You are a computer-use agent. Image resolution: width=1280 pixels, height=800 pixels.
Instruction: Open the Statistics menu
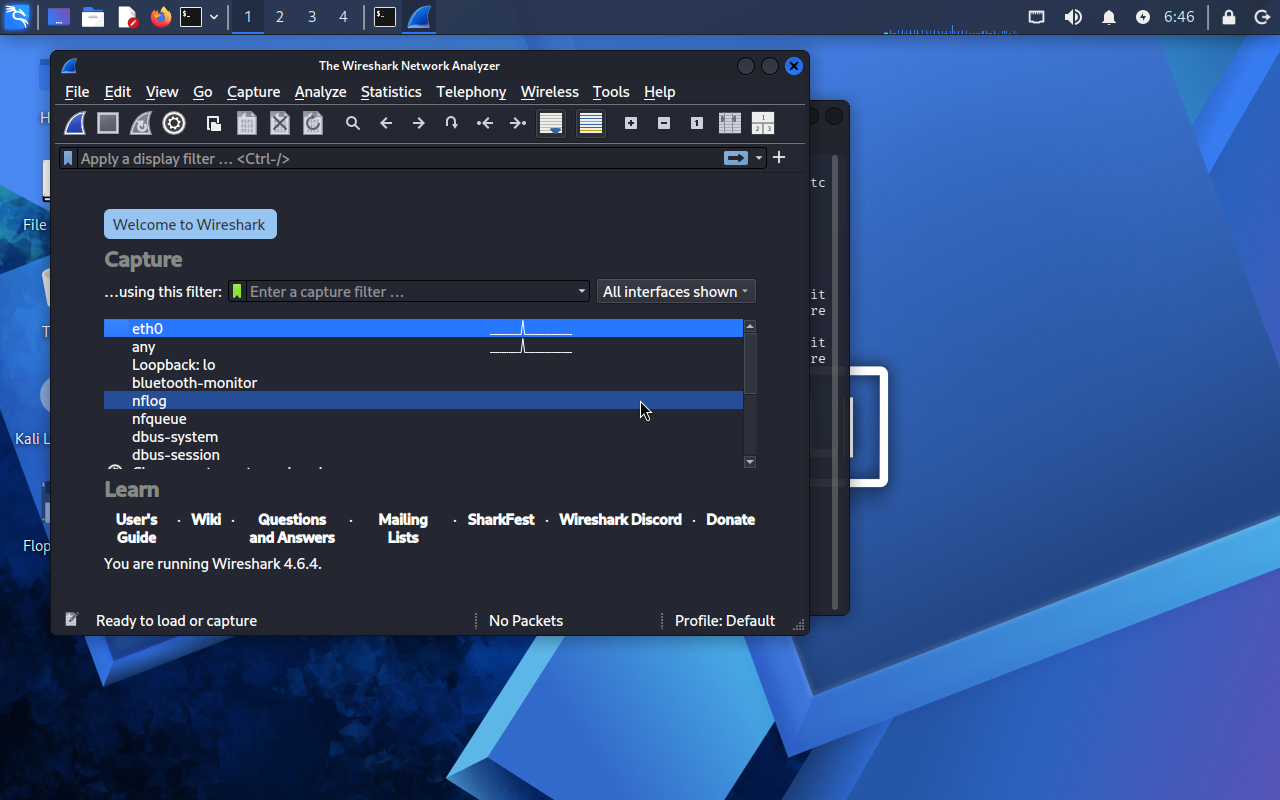390,92
